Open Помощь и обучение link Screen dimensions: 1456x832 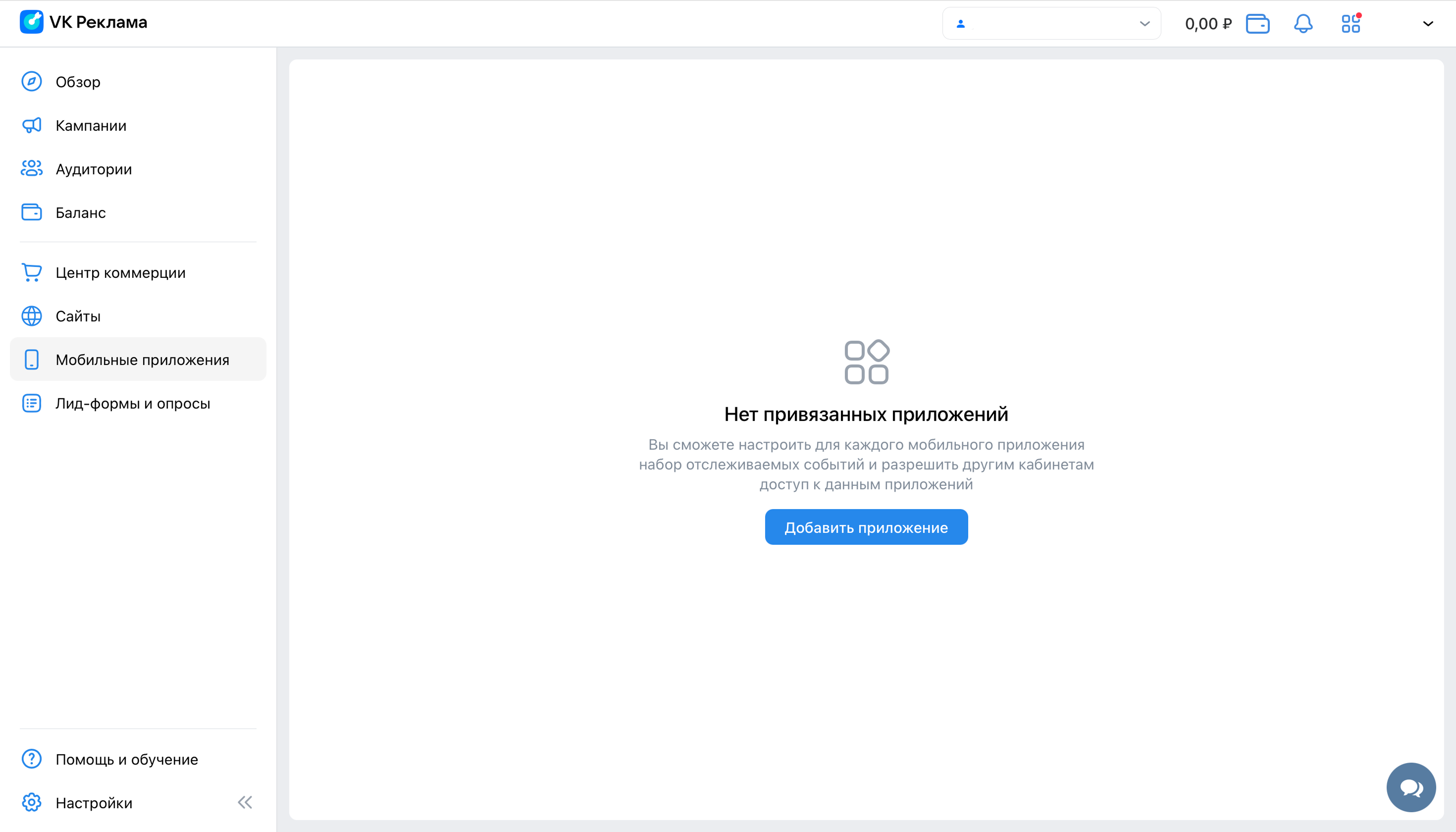point(127,759)
